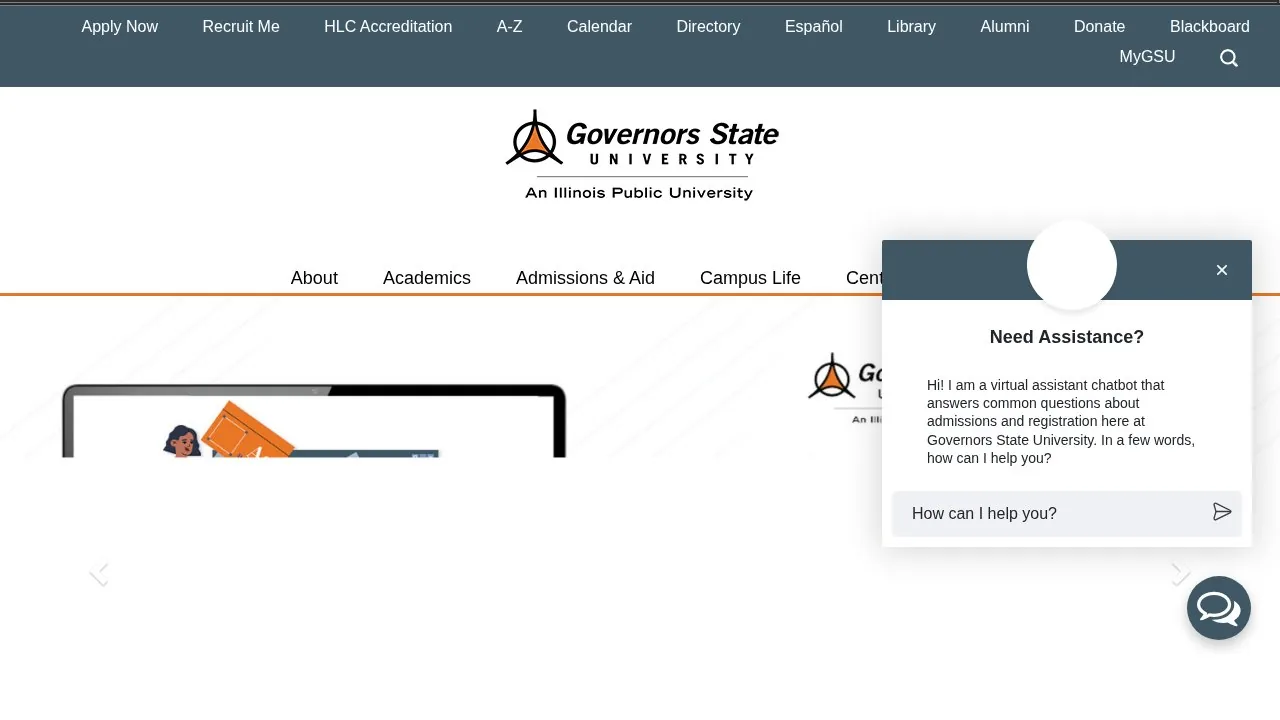Image resolution: width=1280 pixels, height=720 pixels.
Task: Click the chat bubble launcher icon
Action: [1219, 608]
